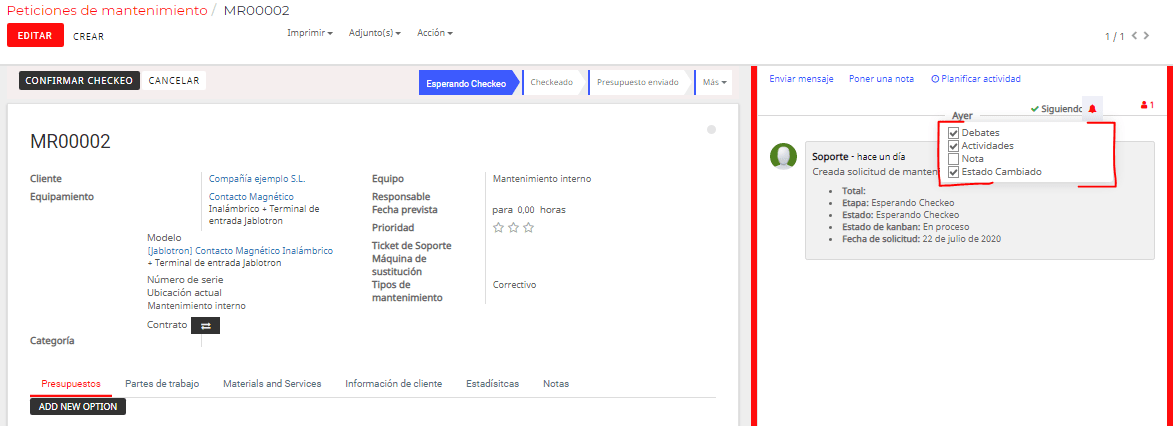Image resolution: width=1173 pixels, height=426 pixels.
Task: Open the Estadísitcas tab
Action: tap(492, 383)
